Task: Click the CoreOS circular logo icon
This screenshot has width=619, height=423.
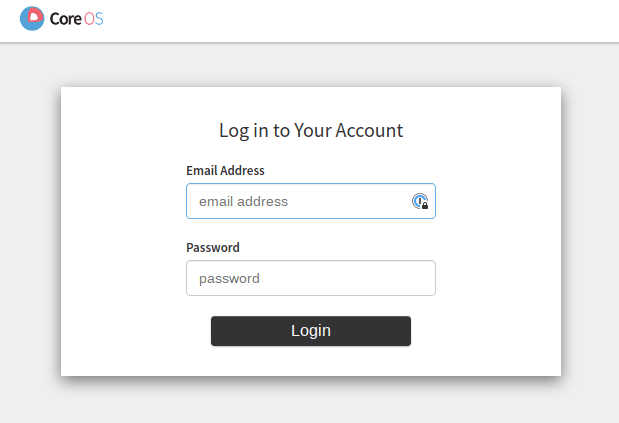Action: pos(32,18)
